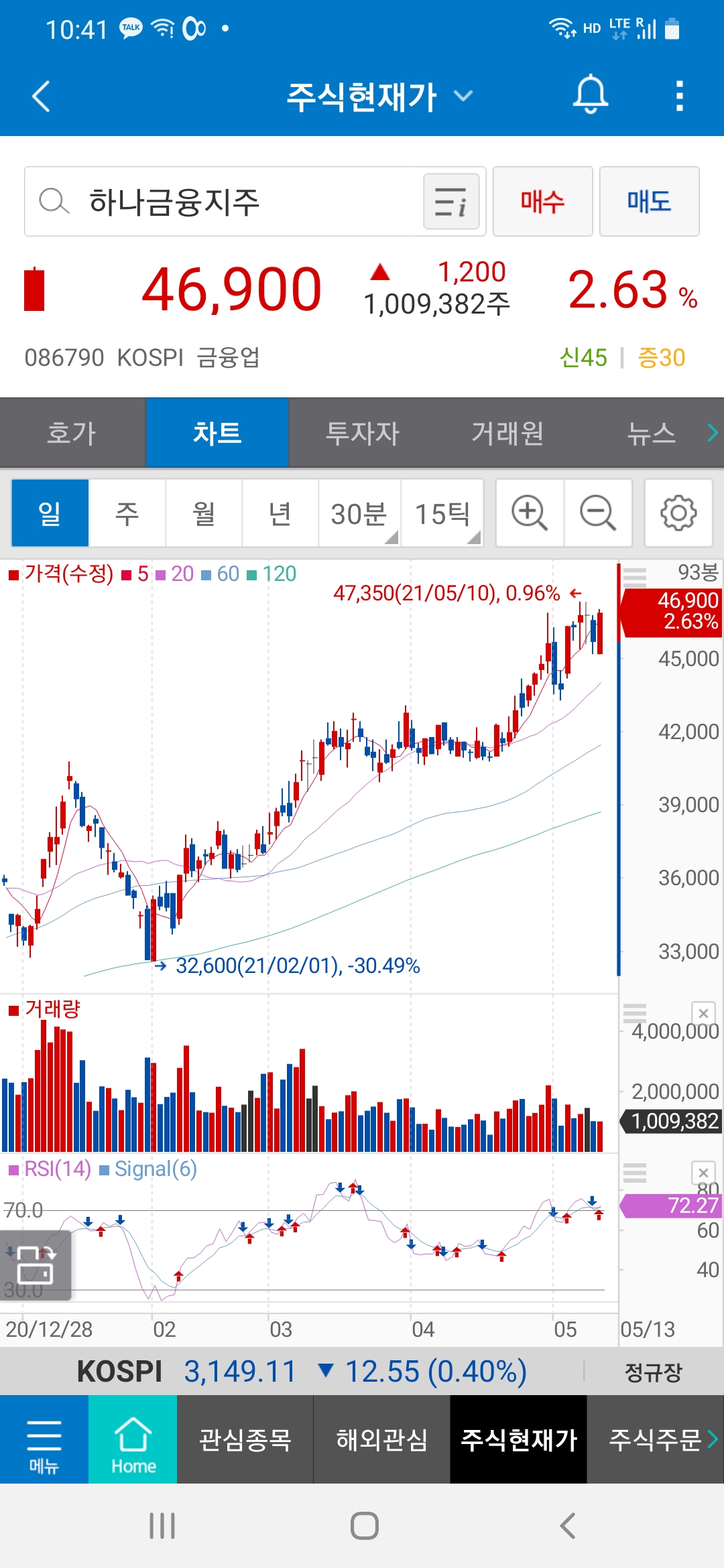Close the RSI indicator panel
Image resolution: width=724 pixels, height=1568 pixels.
[703, 1173]
